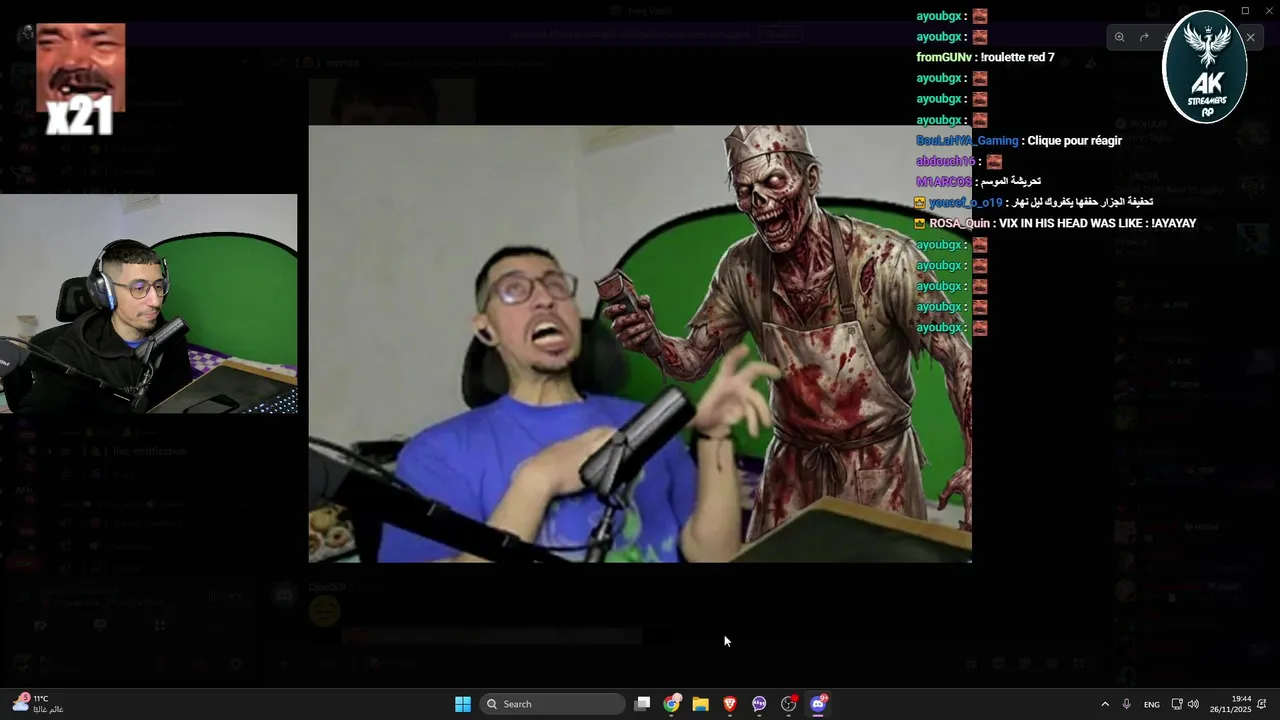1280x720 pixels.
Task: Click the abdouch16 username in chat
Action: (x=945, y=161)
